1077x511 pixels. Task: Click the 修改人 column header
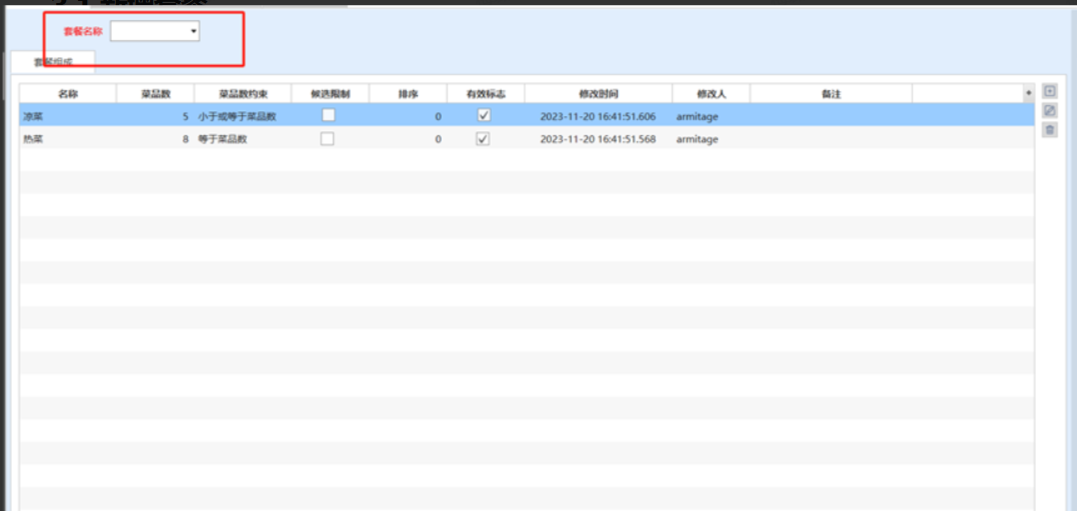[x=710, y=94]
